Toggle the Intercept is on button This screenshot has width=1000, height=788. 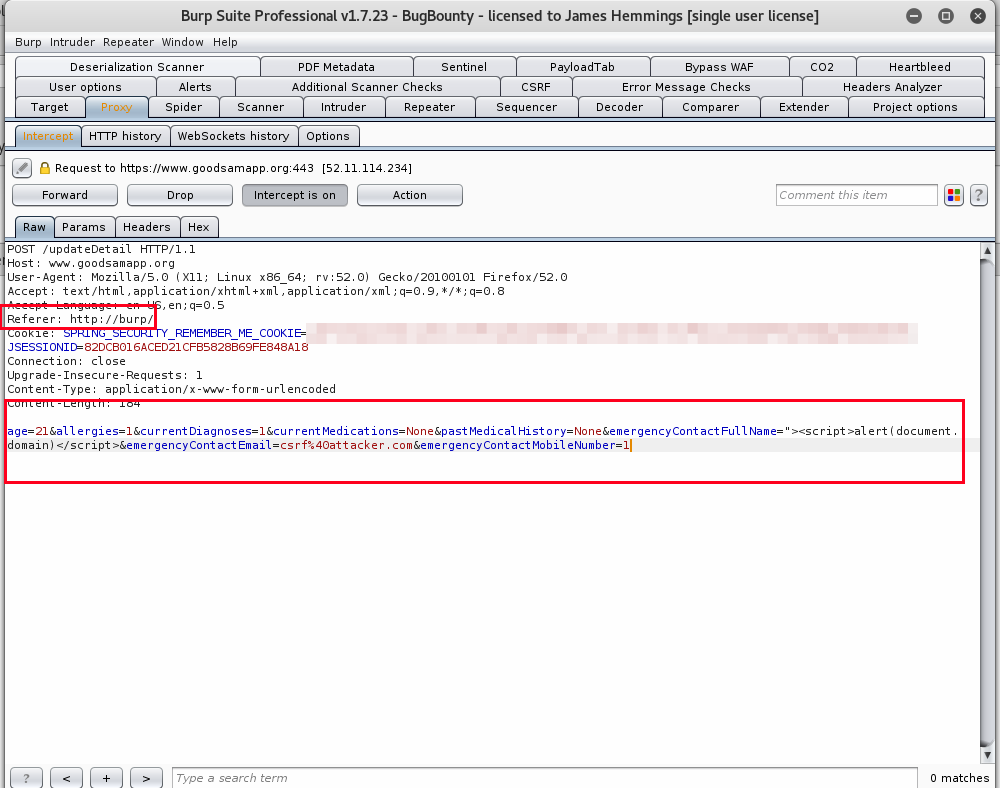pos(295,195)
